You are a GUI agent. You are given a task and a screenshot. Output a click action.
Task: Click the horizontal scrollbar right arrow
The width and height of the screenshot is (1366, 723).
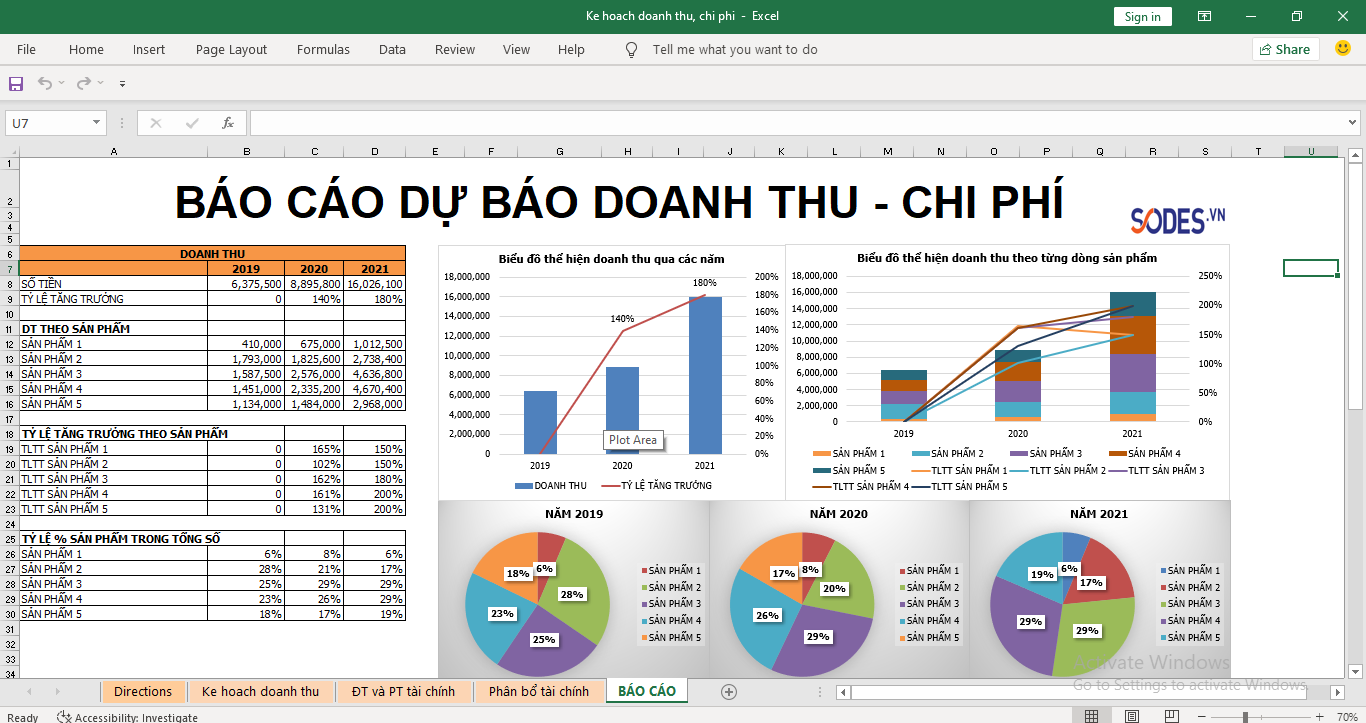[1338, 692]
